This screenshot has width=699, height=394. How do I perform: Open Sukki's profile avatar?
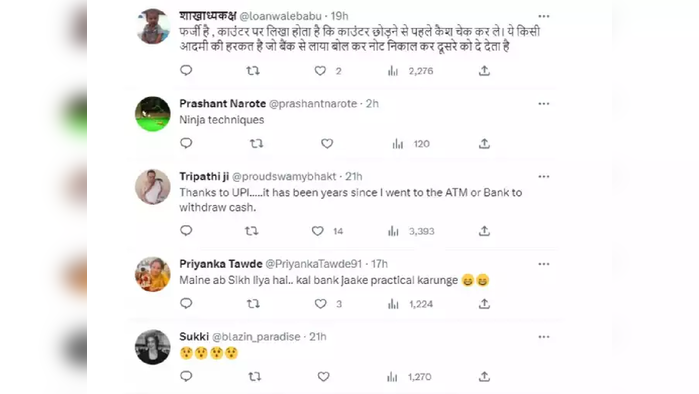[152, 347]
